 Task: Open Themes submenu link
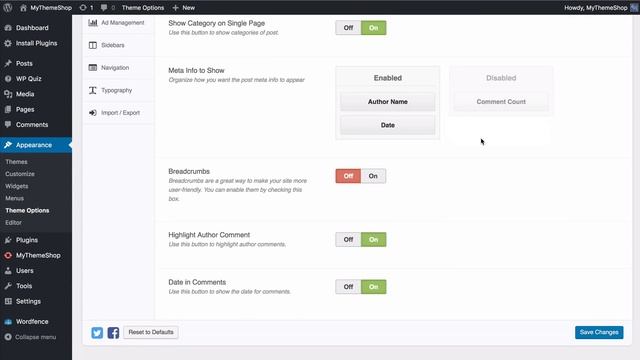coord(16,162)
